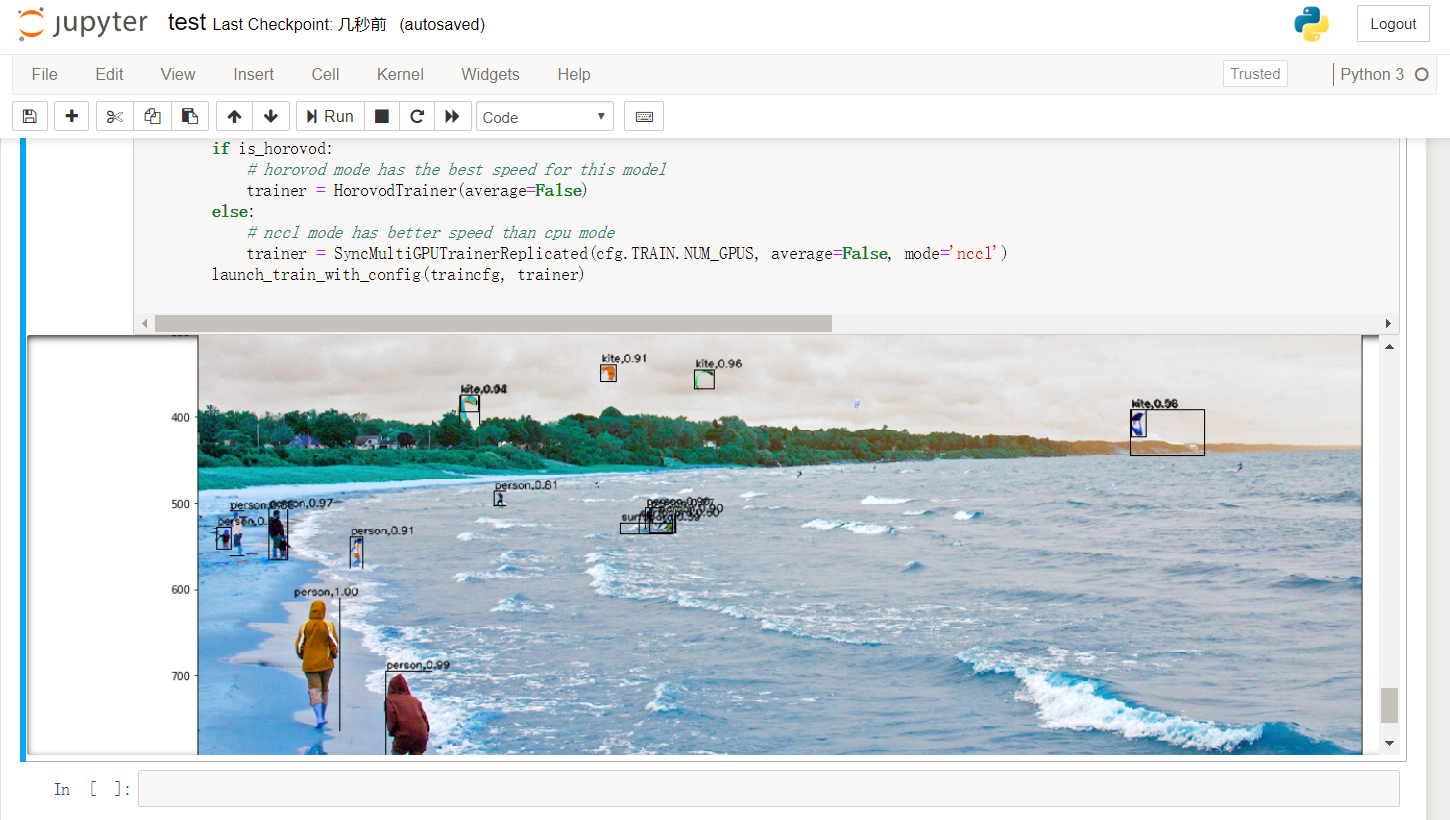Click the 'nccl mode has better speed' comment
Image resolution: width=1450 pixels, height=820 pixels.
[x=431, y=232]
